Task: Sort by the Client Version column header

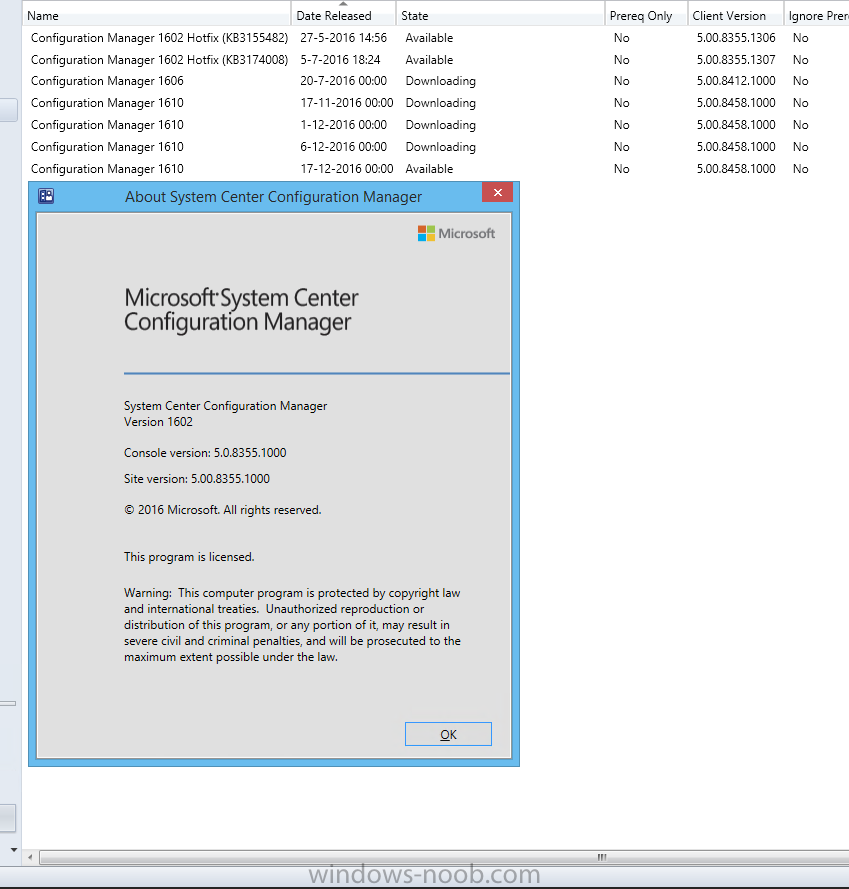Action: pyautogui.click(x=736, y=16)
